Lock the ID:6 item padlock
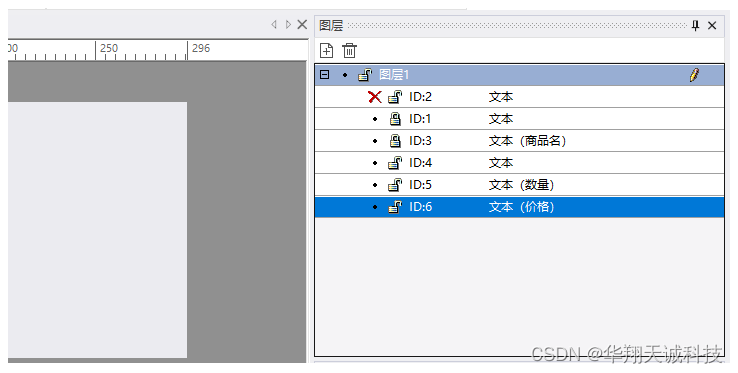Viewport: 738px width, 373px height. coord(395,207)
